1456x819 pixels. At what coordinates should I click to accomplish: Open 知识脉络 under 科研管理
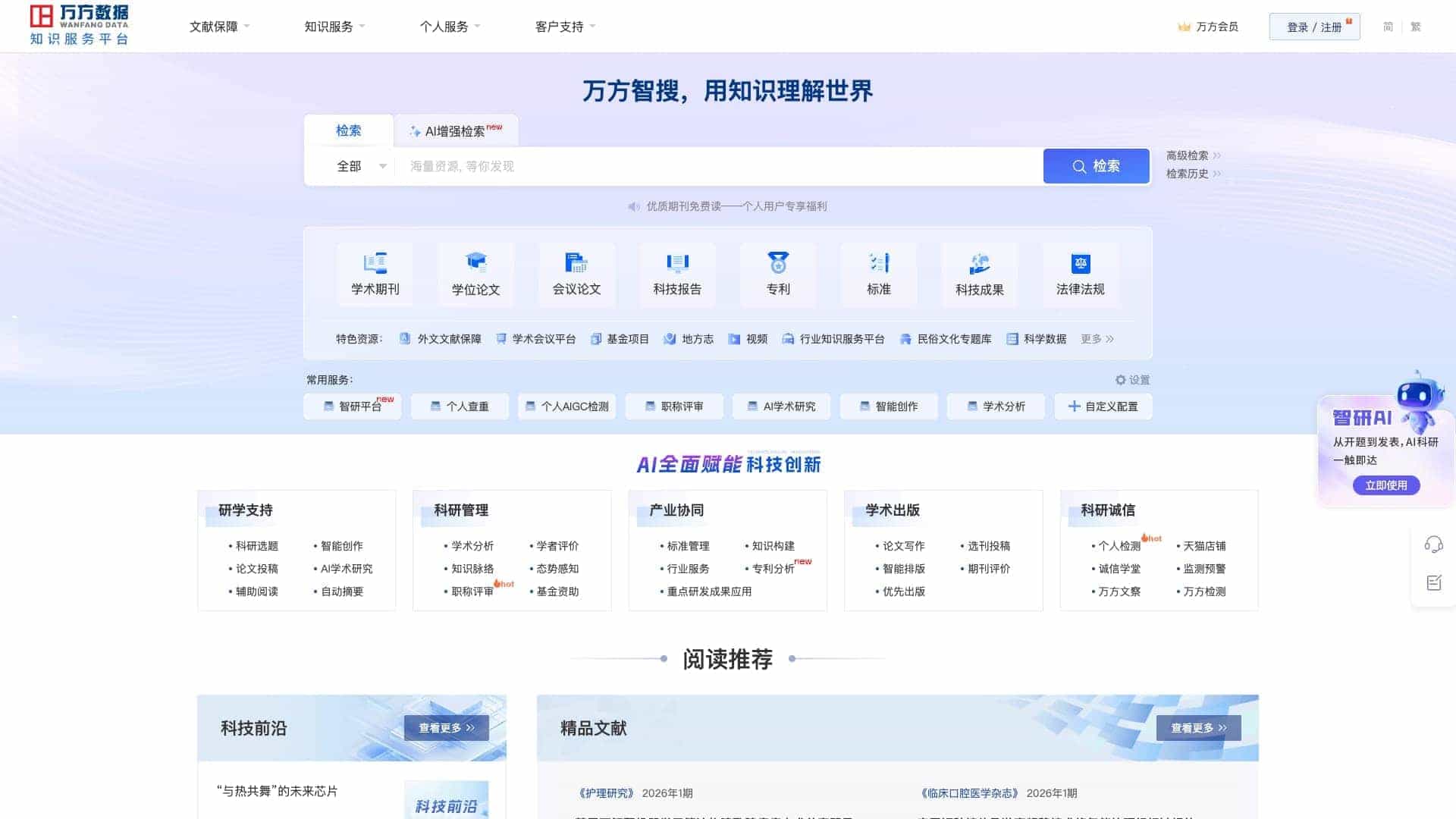(472, 569)
